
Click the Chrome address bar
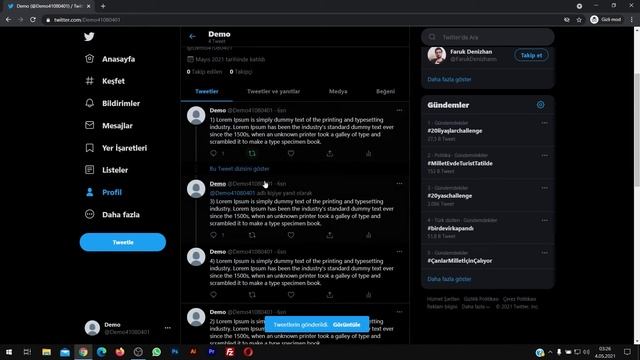click(x=302, y=20)
